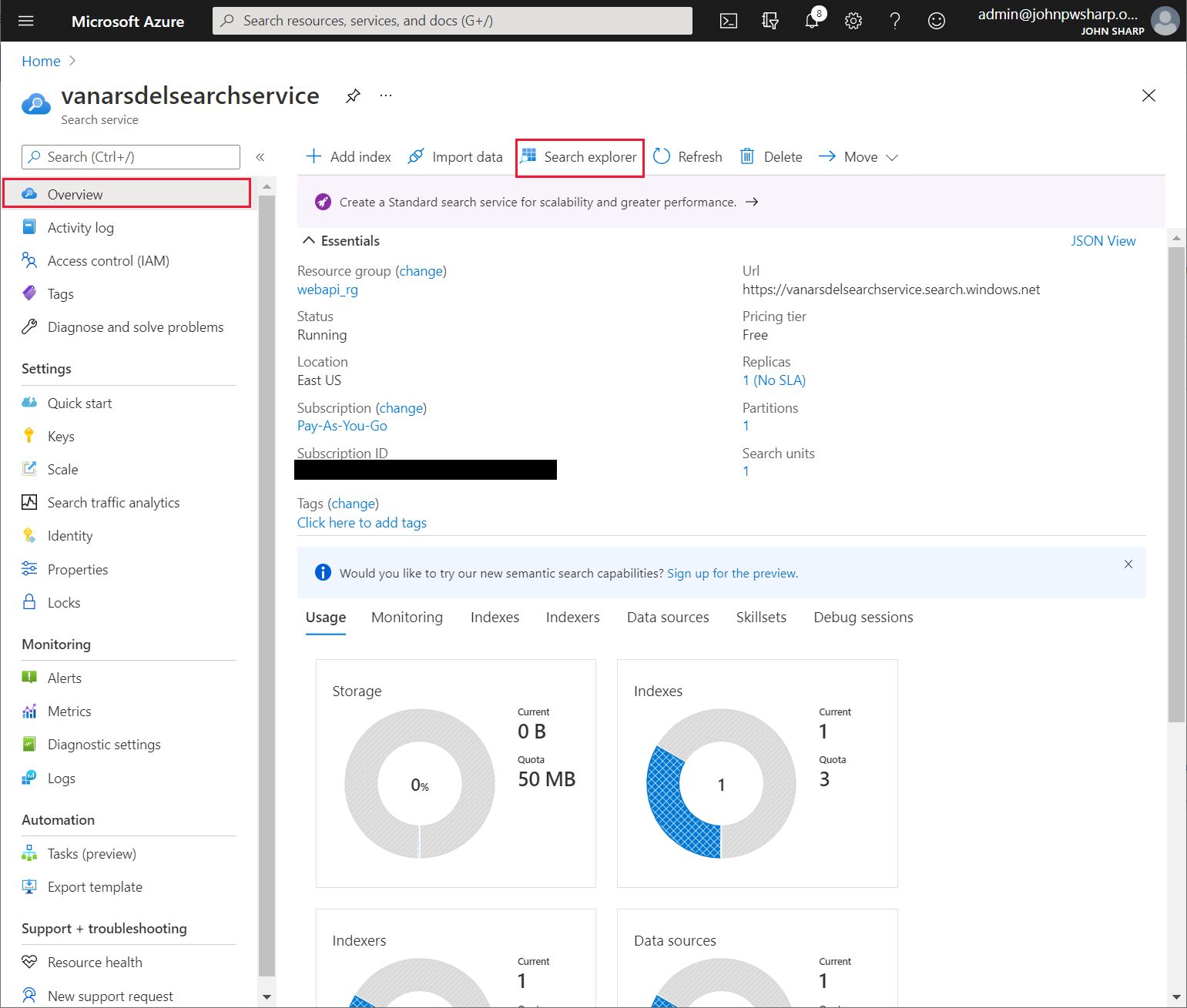Collapse the left navigation menu
The image size is (1187, 1008).
(260, 157)
